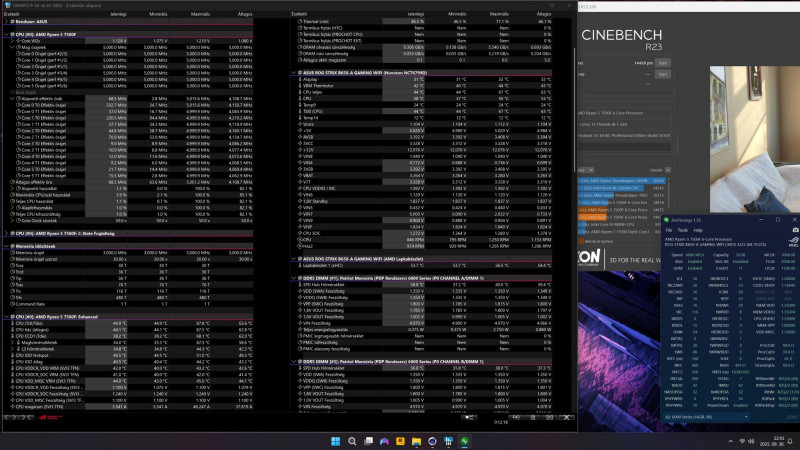Screen dimensions: 800x450
Task: Start the Cinebench multi core test
Action: coord(663,63)
